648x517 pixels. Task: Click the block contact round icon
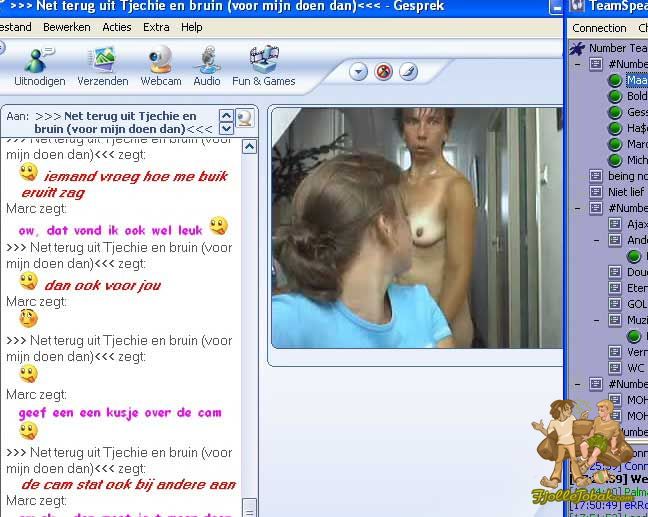pyautogui.click(x=383, y=72)
